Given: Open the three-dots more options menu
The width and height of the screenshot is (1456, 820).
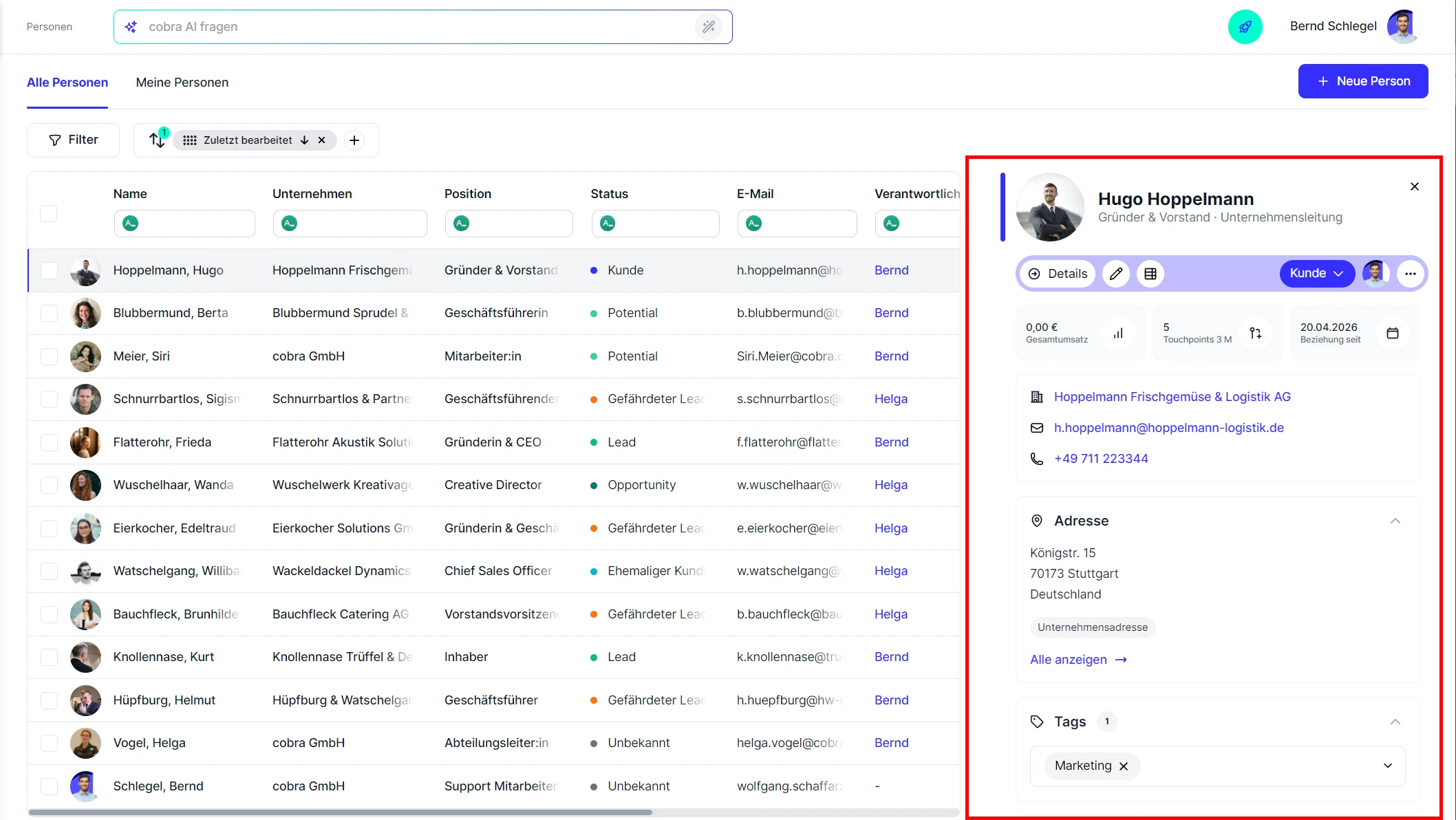Looking at the screenshot, I should [x=1411, y=274].
